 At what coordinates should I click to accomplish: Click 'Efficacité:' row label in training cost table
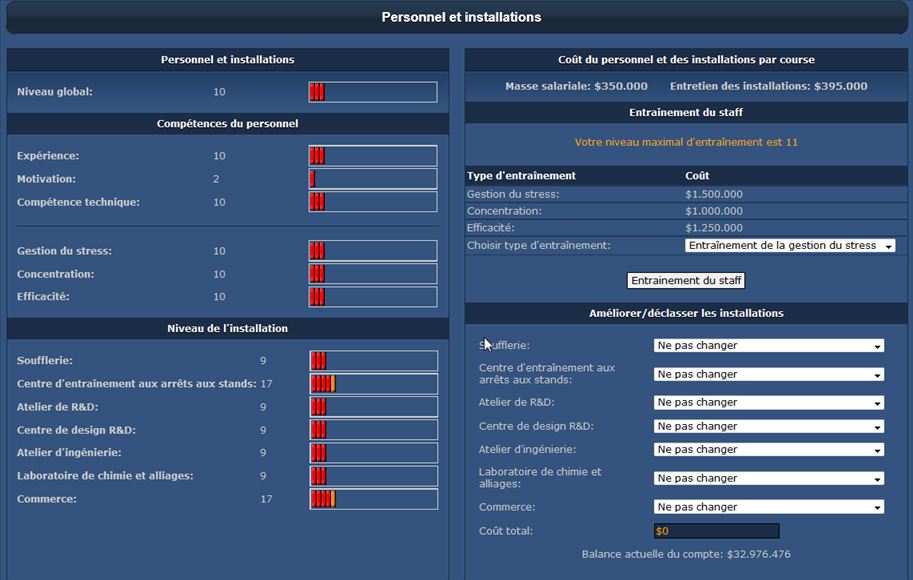[x=490, y=228]
